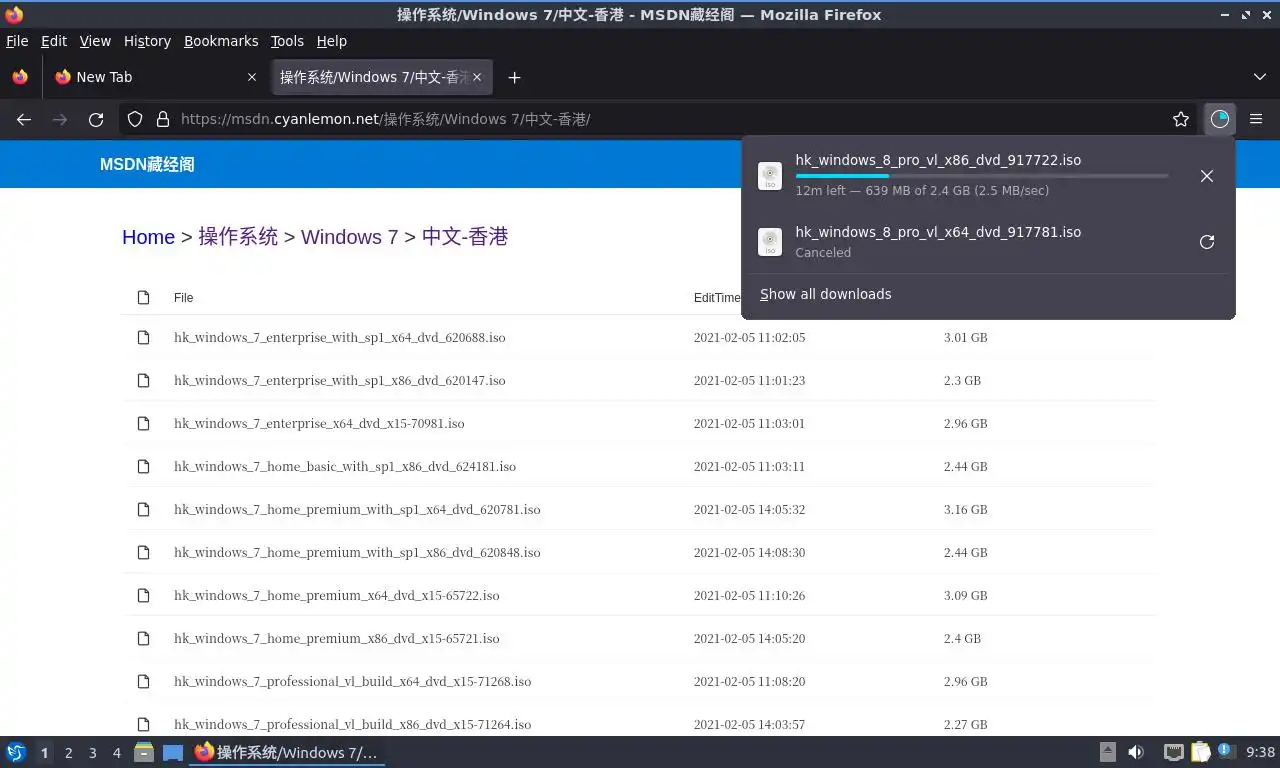Open the Help menu
1280x768 pixels.
[332, 41]
